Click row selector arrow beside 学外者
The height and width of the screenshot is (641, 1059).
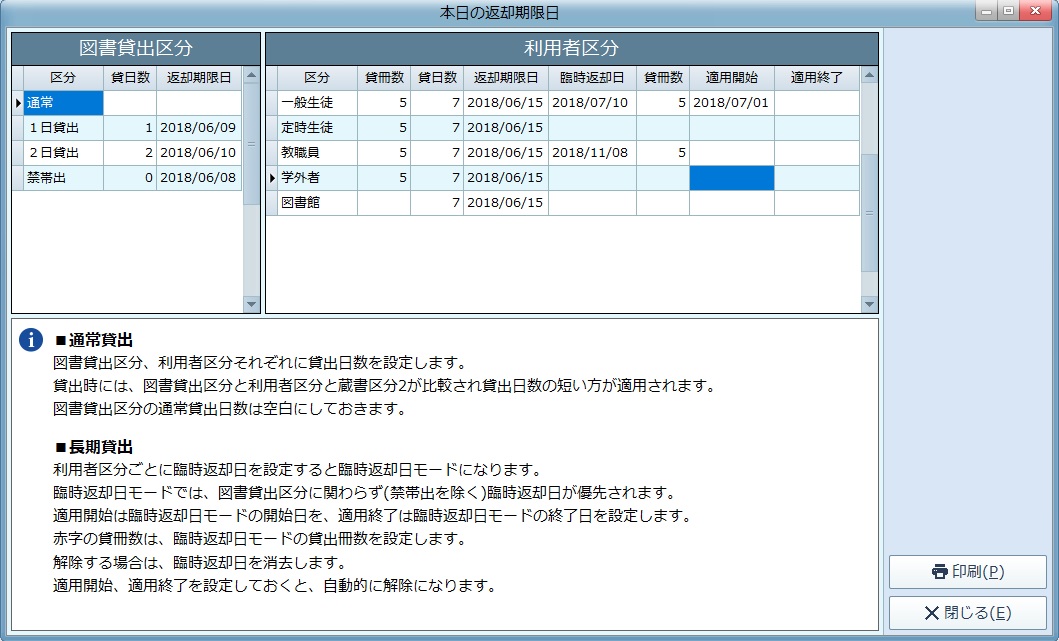(272, 178)
